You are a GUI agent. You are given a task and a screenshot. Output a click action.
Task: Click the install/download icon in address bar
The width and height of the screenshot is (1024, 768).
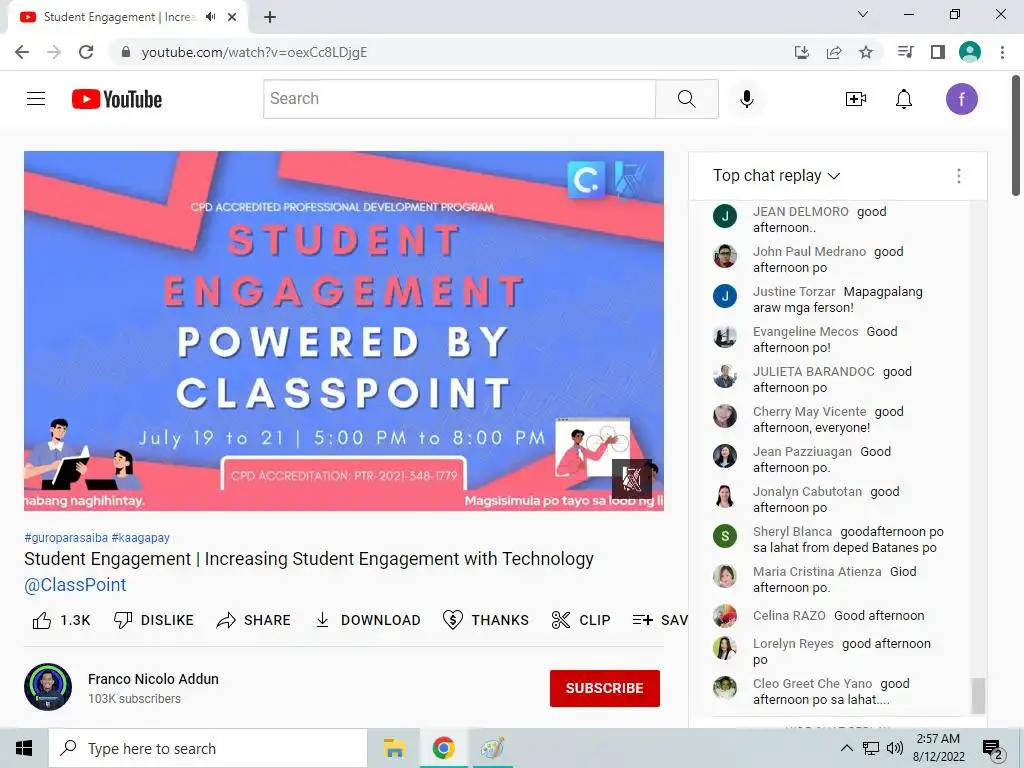[x=801, y=52]
